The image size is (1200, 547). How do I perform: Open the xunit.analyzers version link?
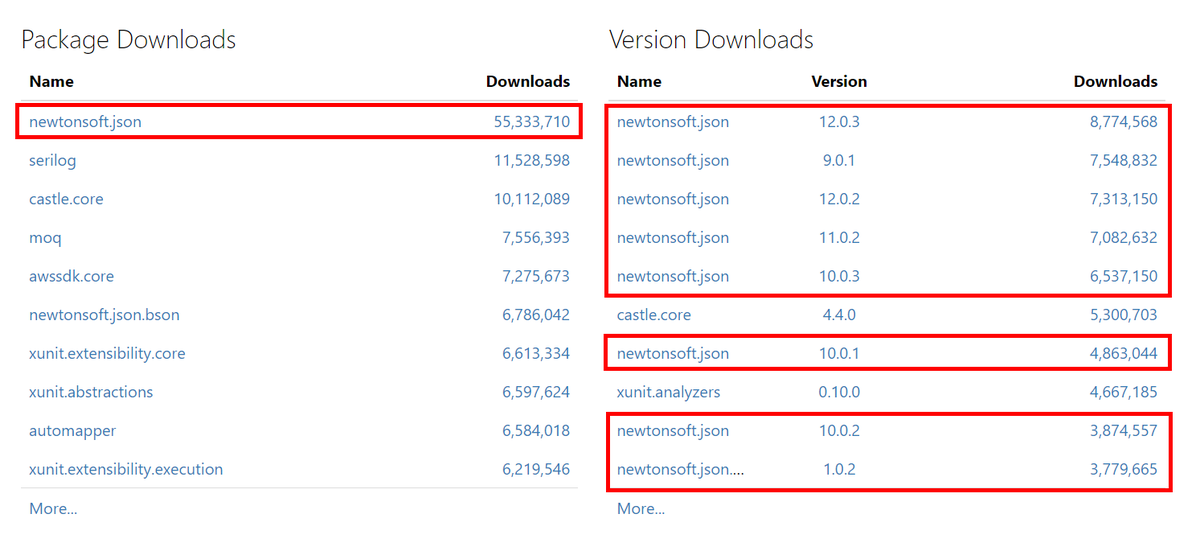click(x=668, y=392)
